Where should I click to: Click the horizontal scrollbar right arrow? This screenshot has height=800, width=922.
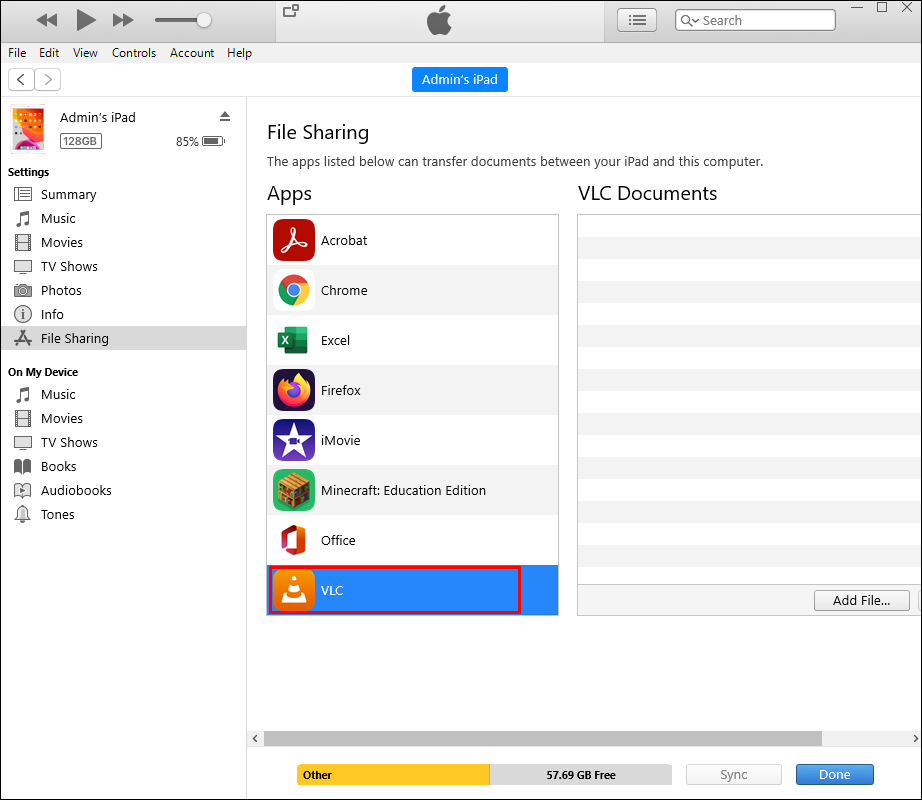pyautogui.click(x=915, y=738)
